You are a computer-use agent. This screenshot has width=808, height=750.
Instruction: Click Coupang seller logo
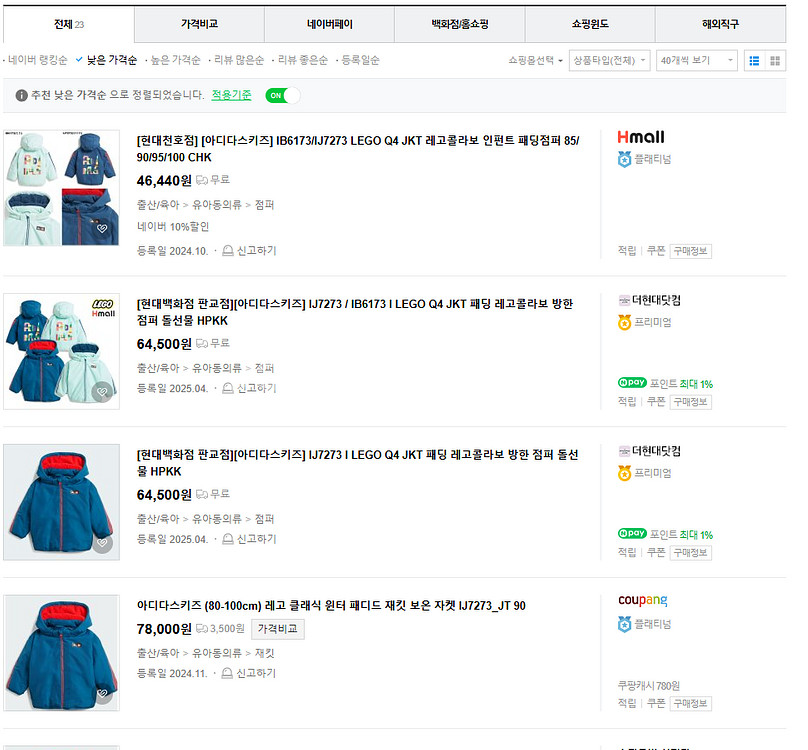pyautogui.click(x=643, y=601)
